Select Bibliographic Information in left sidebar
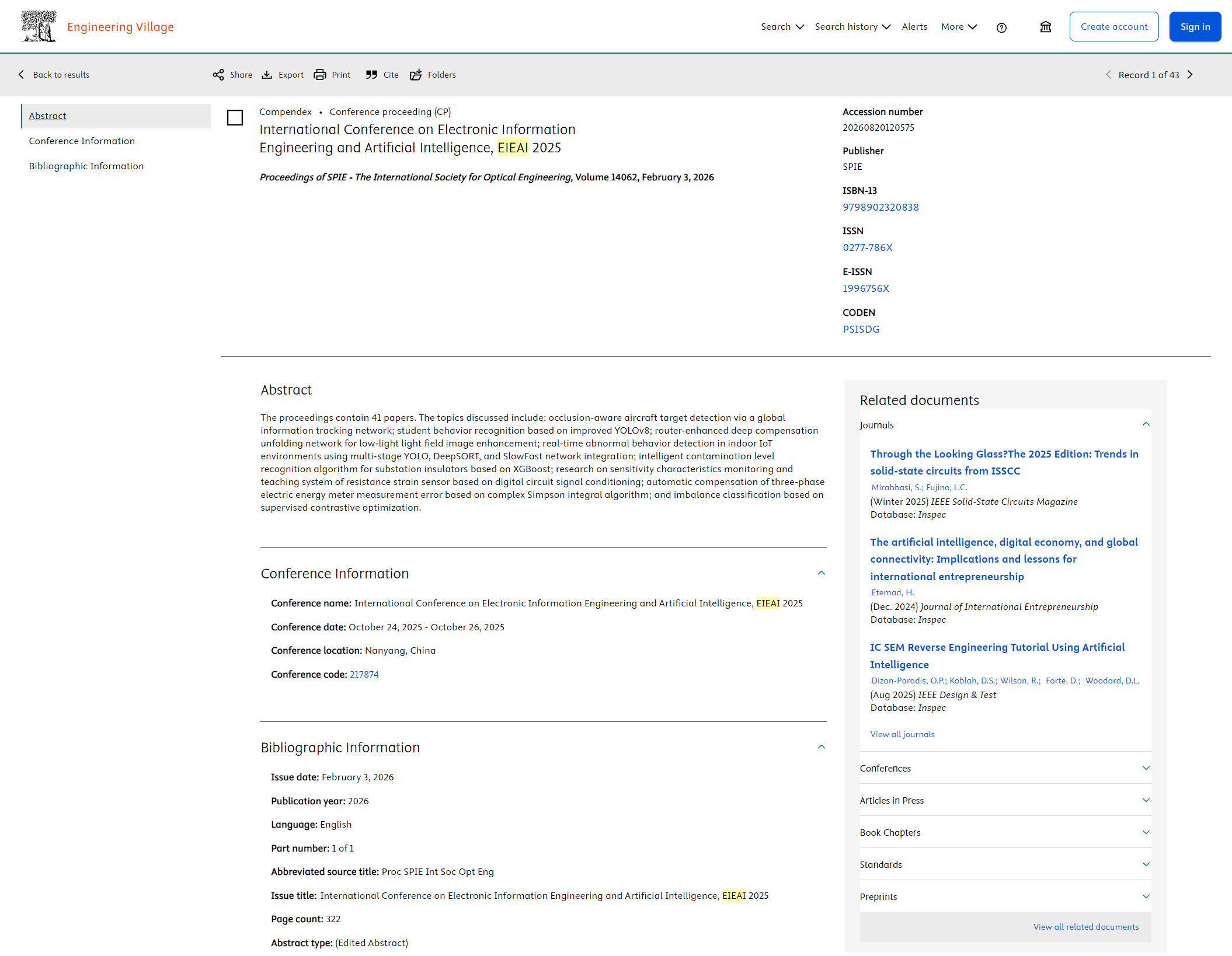The image size is (1232, 956). [x=86, y=166]
